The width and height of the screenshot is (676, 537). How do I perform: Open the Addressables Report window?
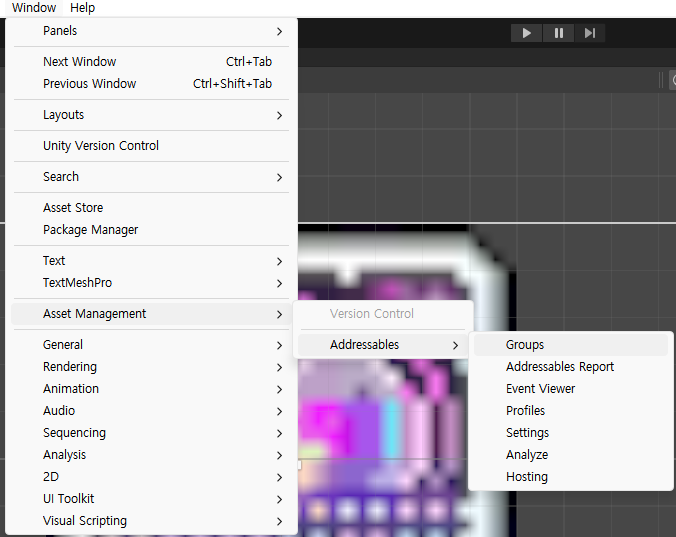click(571, 367)
